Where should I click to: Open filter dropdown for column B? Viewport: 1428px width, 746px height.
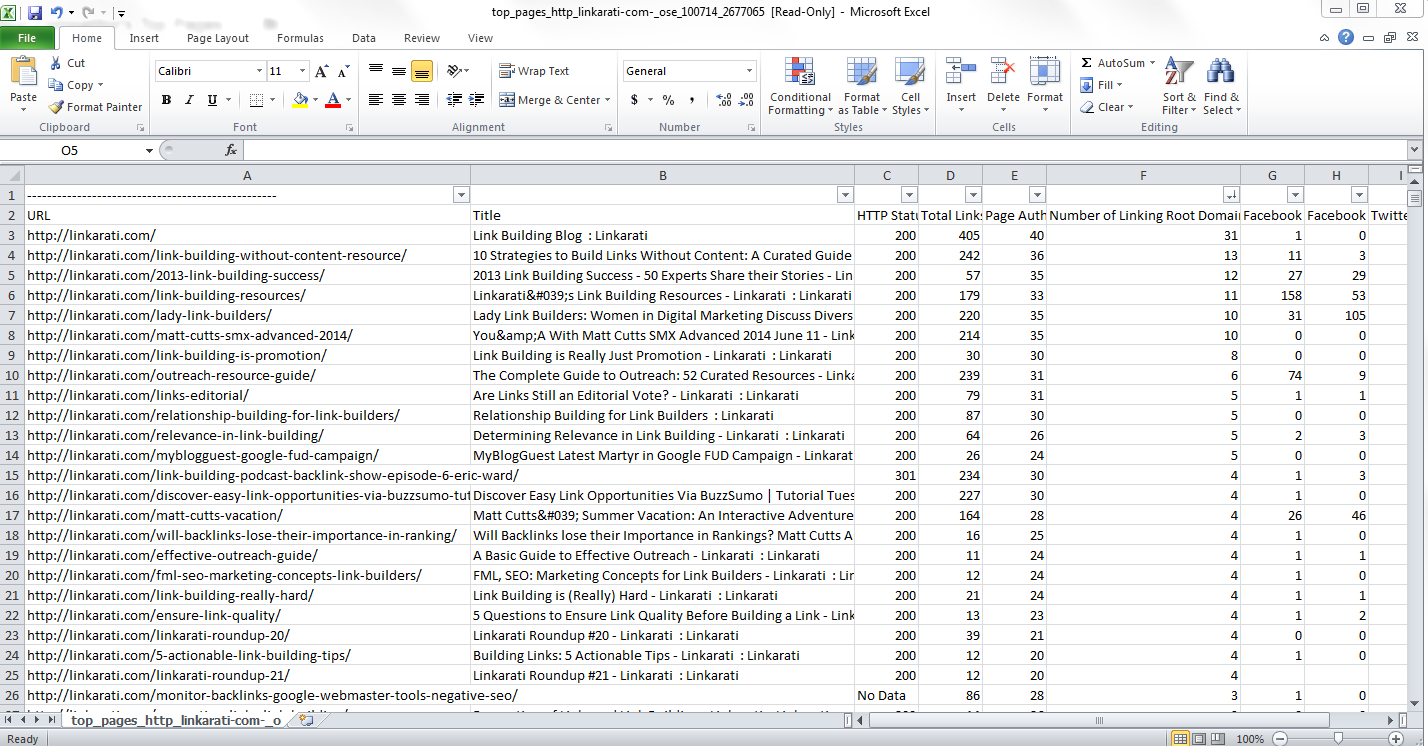point(845,195)
